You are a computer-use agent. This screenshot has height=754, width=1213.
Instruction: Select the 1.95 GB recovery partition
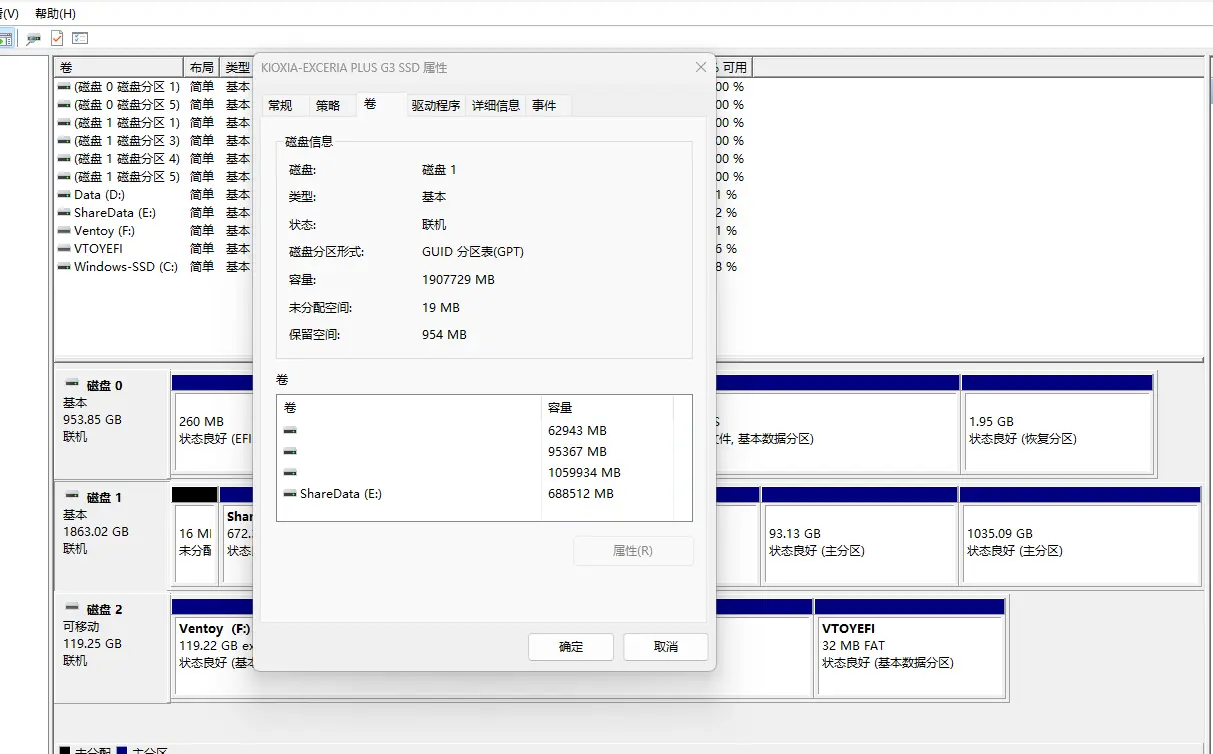[x=1057, y=430]
